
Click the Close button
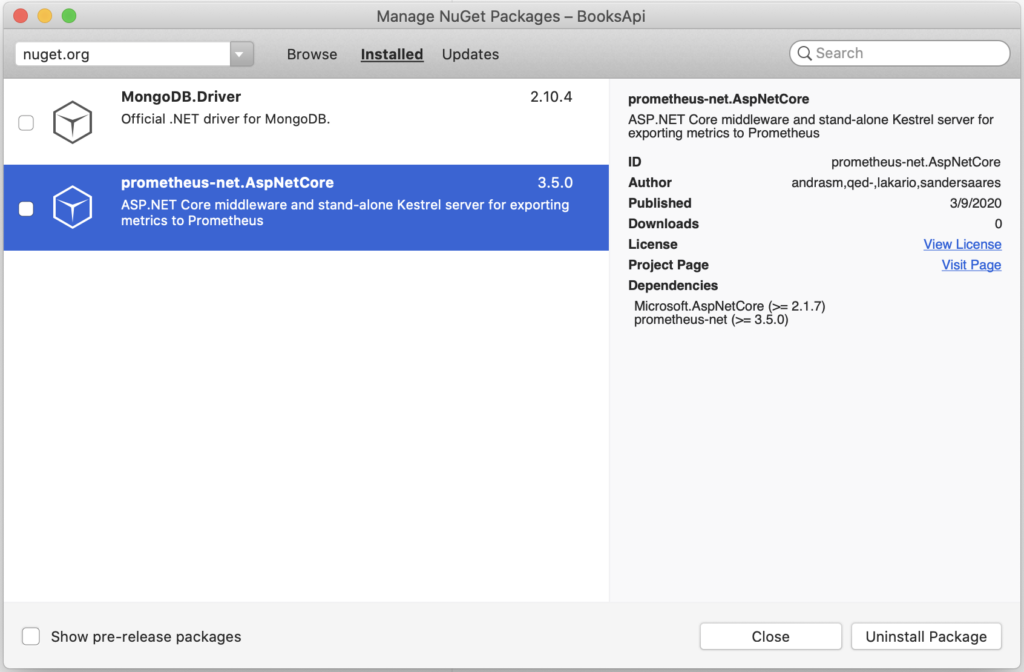pos(771,636)
